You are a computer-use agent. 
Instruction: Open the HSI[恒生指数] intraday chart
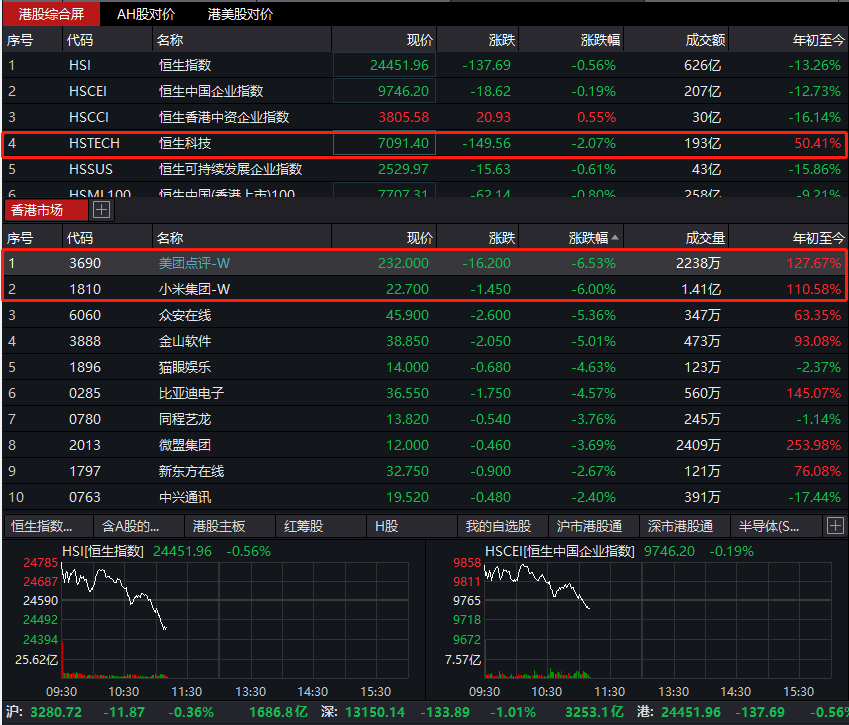pos(235,620)
